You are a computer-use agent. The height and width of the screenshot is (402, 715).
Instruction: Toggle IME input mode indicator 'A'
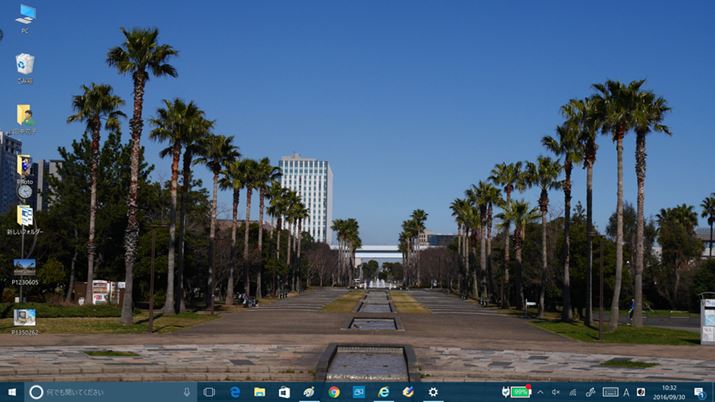[x=626, y=392]
